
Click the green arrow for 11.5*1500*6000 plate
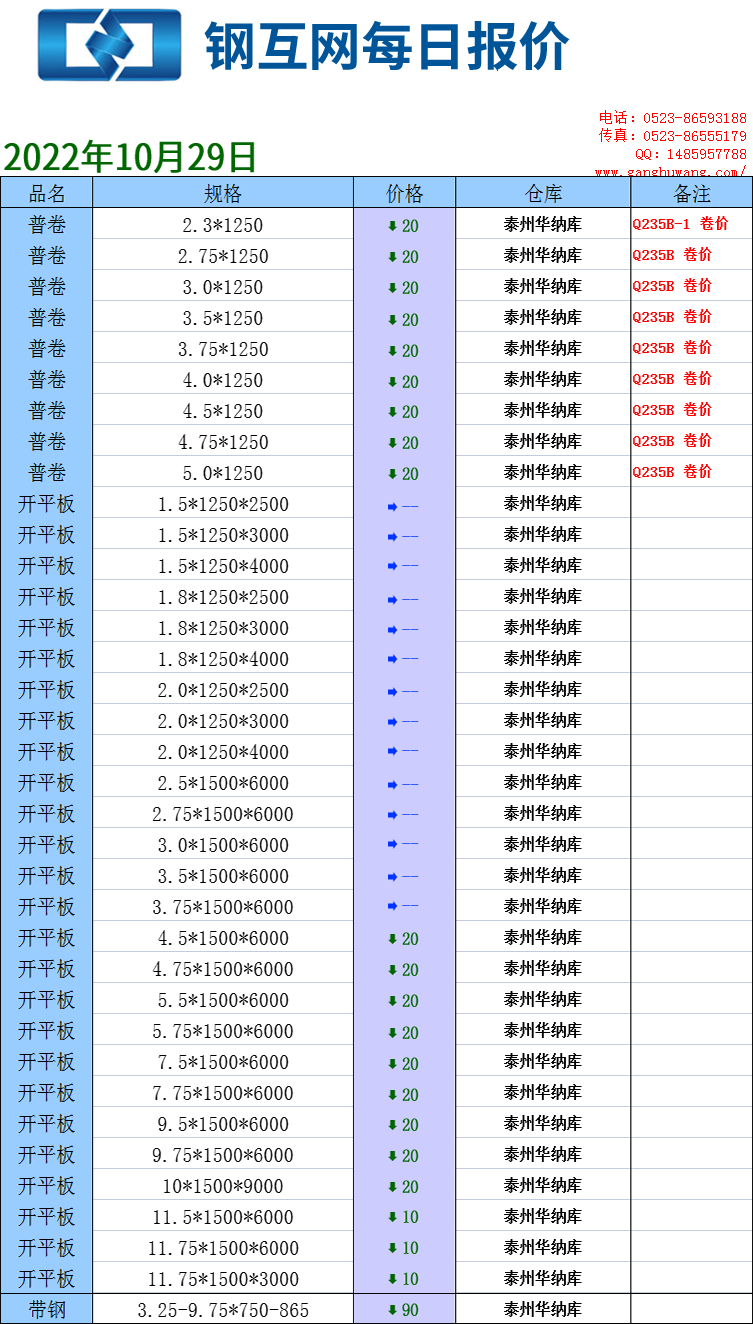tap(393, 1218)
